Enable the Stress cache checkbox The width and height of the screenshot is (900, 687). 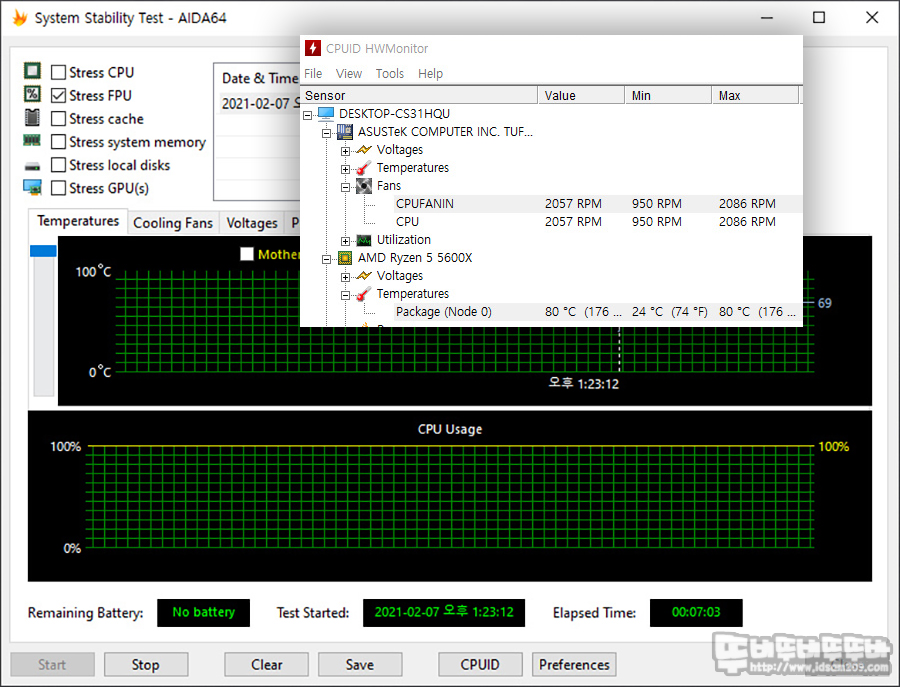point(58,119)
